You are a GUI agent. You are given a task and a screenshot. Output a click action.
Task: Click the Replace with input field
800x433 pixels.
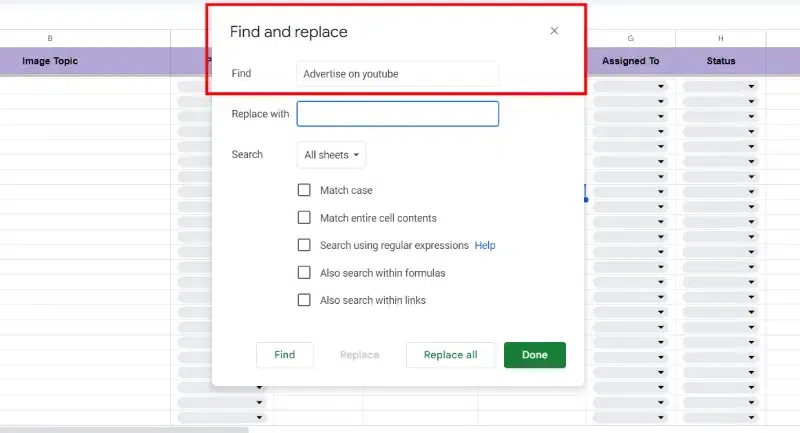pyautogui.click(x=397, y=114)
